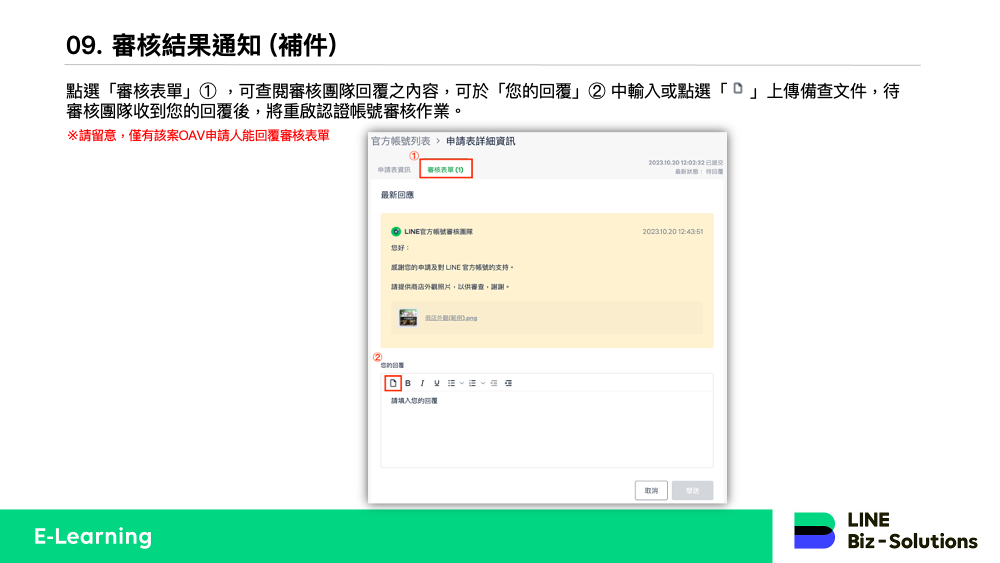
Task: Switch to the 審核表單 (1) tab
Action: point(445,169)
